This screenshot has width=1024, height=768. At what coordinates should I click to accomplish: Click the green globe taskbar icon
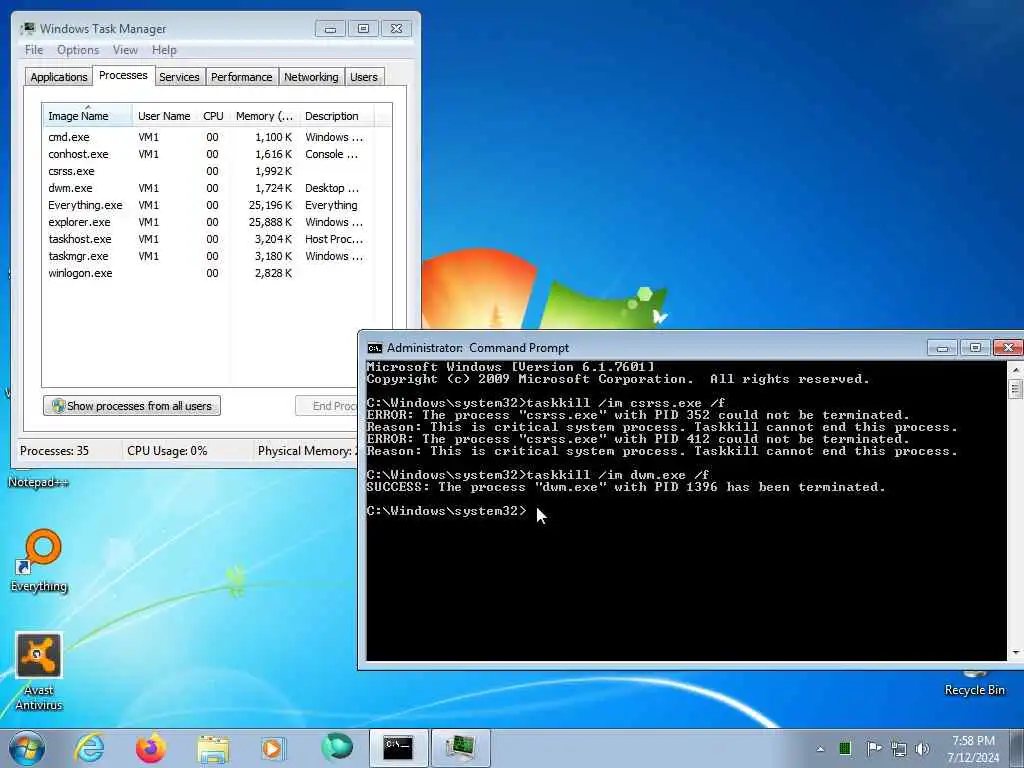(337, 747)
